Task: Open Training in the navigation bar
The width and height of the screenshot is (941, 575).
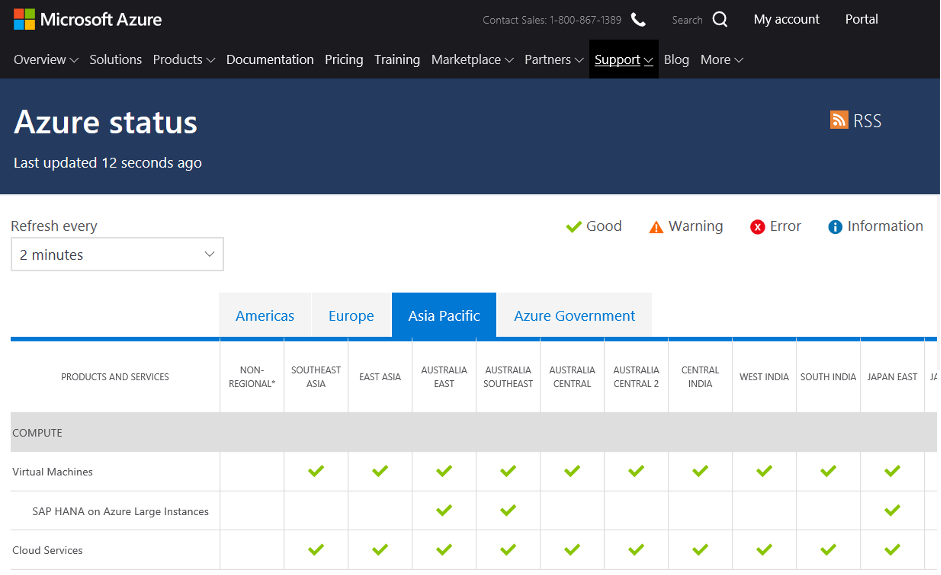Action: [397, 59]
